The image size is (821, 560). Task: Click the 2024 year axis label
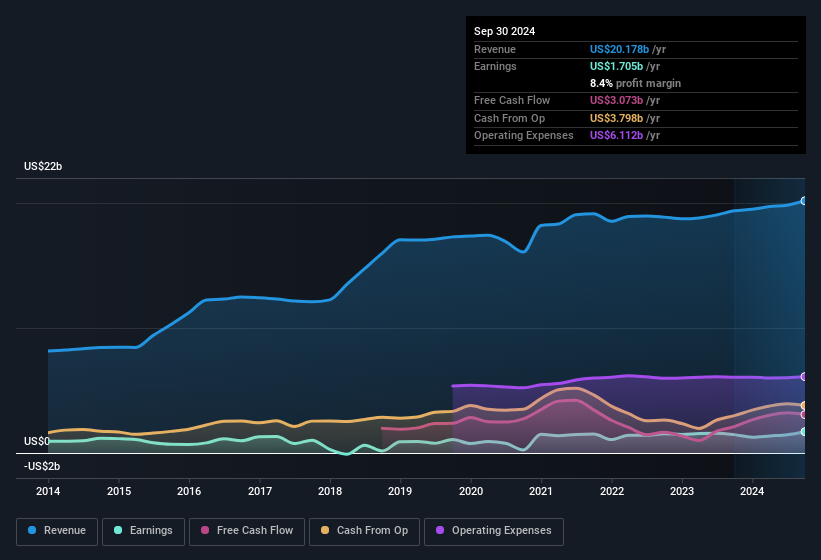click(x=752, y=491)
